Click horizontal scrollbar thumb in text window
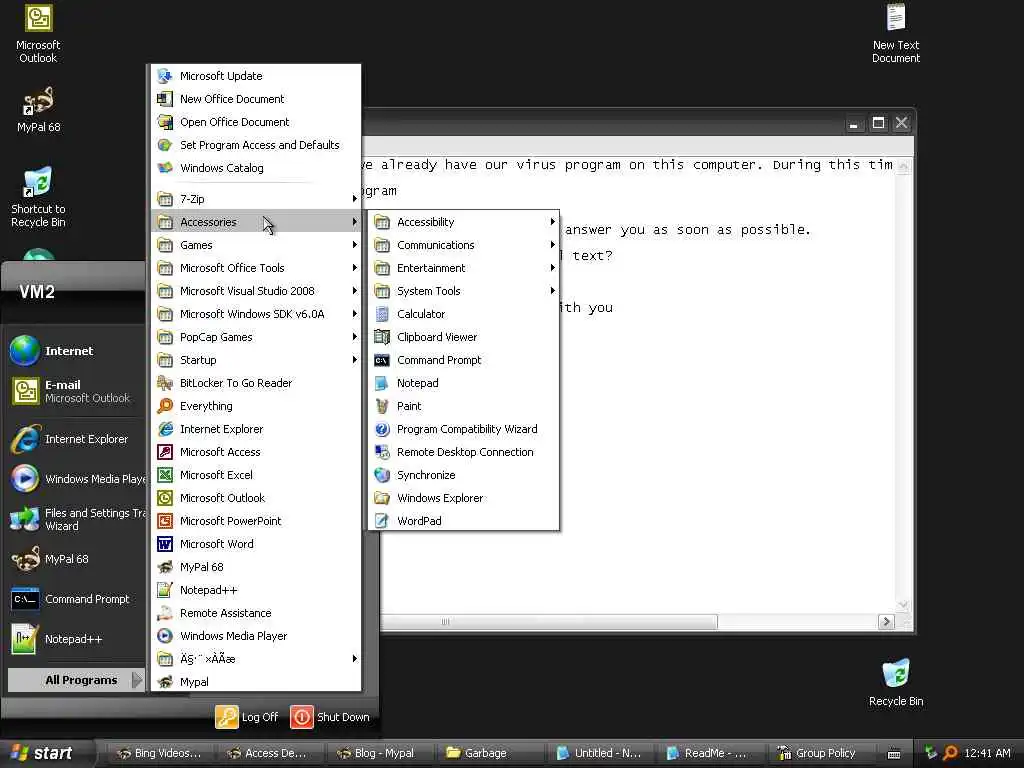Image resolution: width=1024 pixels, height=768 pixels. [x=549, y=622]
